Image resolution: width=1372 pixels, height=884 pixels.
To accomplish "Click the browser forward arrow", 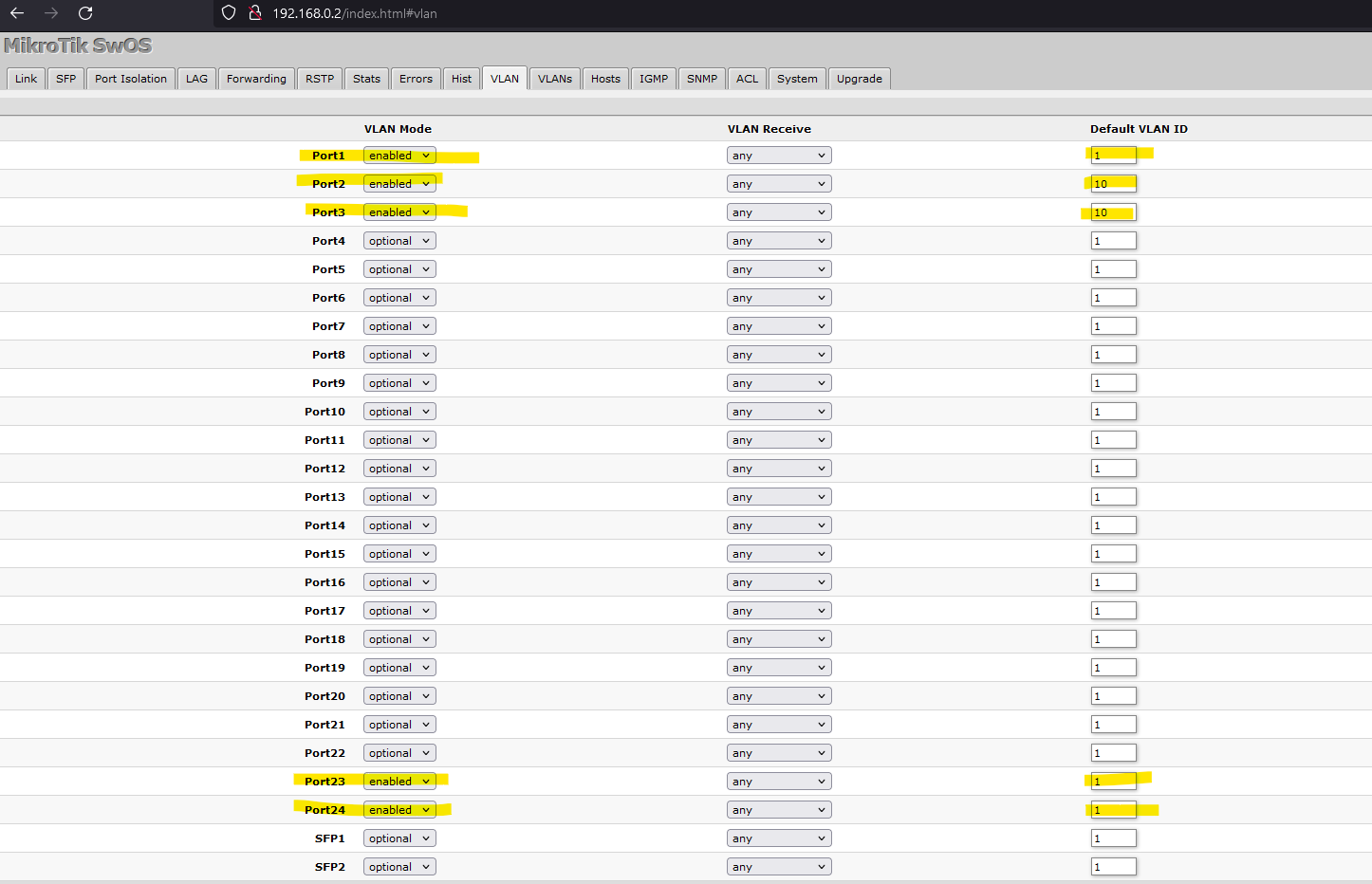I will (x=51, y=13).
